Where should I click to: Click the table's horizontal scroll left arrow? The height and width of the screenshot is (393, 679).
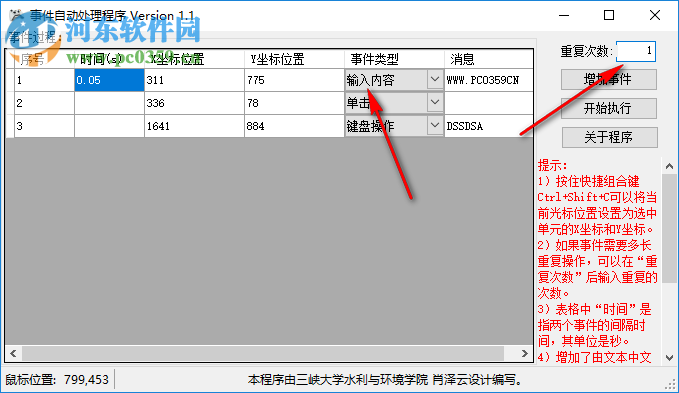[13, 353]
